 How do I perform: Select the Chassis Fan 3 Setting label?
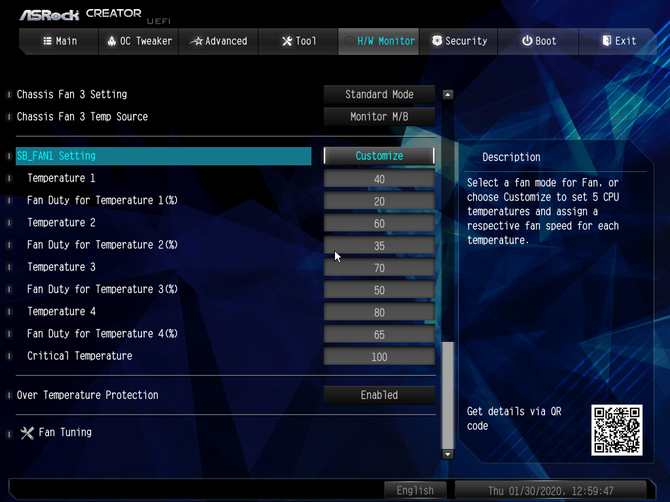pos(72,94)
